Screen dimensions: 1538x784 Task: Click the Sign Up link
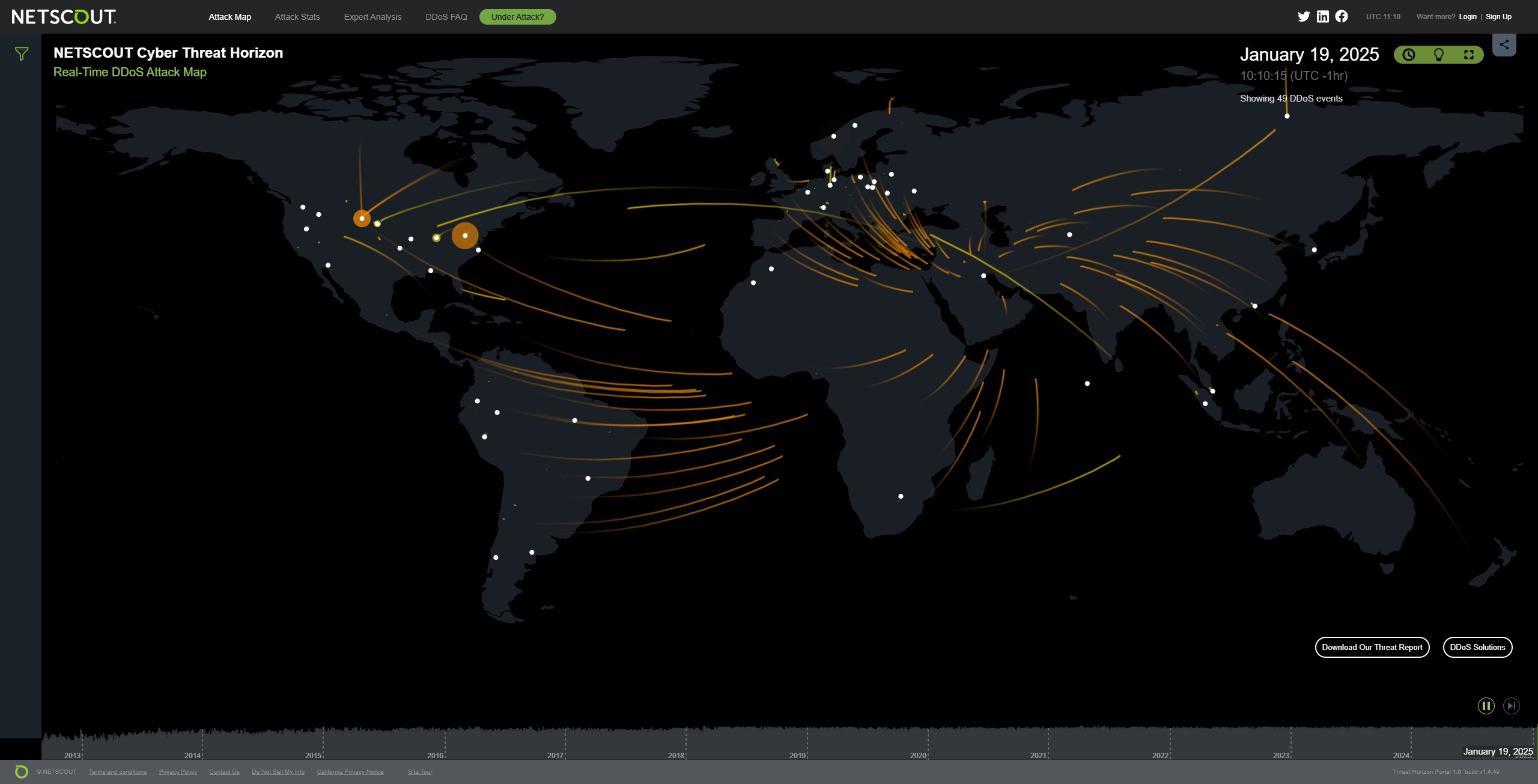1498,17
